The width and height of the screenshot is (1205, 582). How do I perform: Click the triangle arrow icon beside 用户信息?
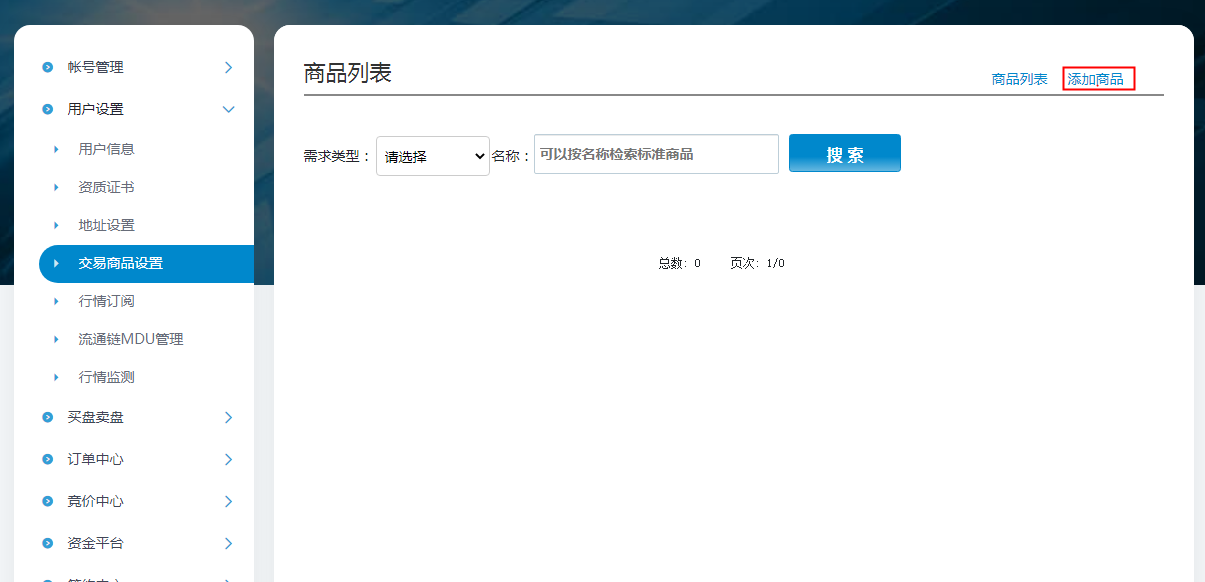(x=56, y=150)
